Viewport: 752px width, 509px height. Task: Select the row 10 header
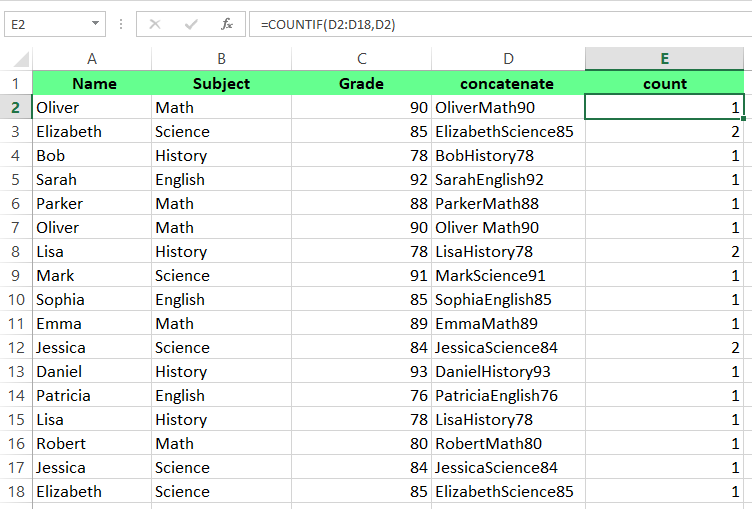coord(16,300)
